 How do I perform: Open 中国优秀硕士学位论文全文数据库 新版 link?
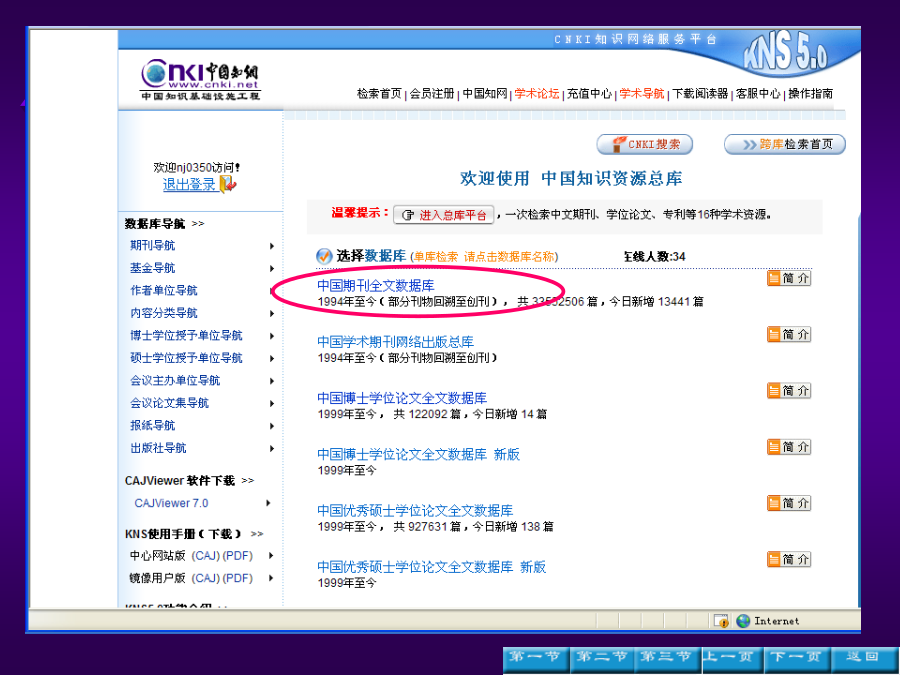click(431, 567)
